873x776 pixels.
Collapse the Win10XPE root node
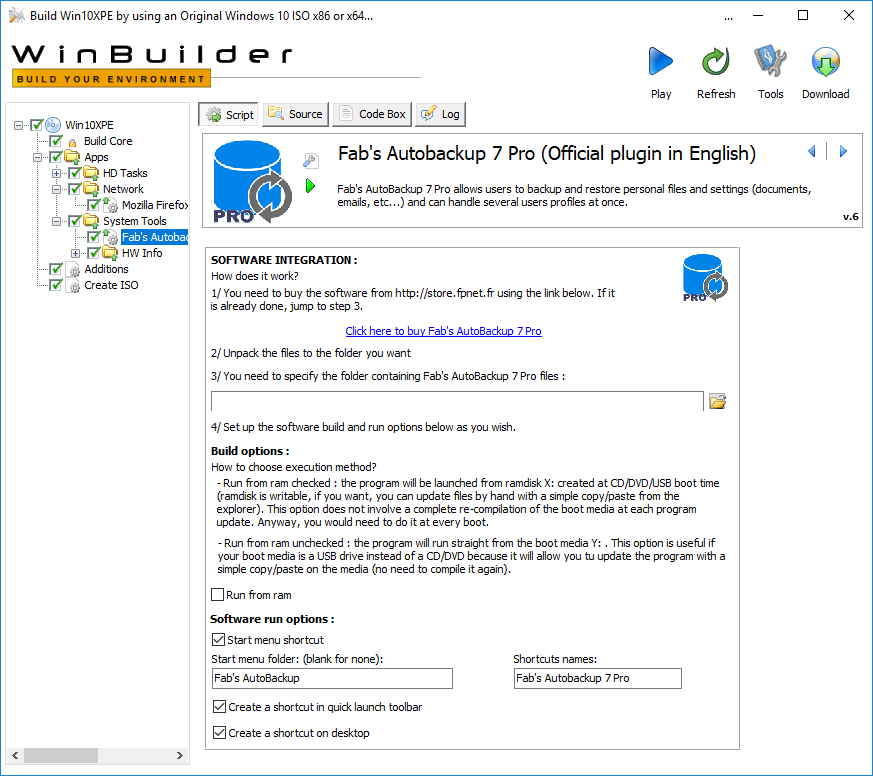point(18,125)
